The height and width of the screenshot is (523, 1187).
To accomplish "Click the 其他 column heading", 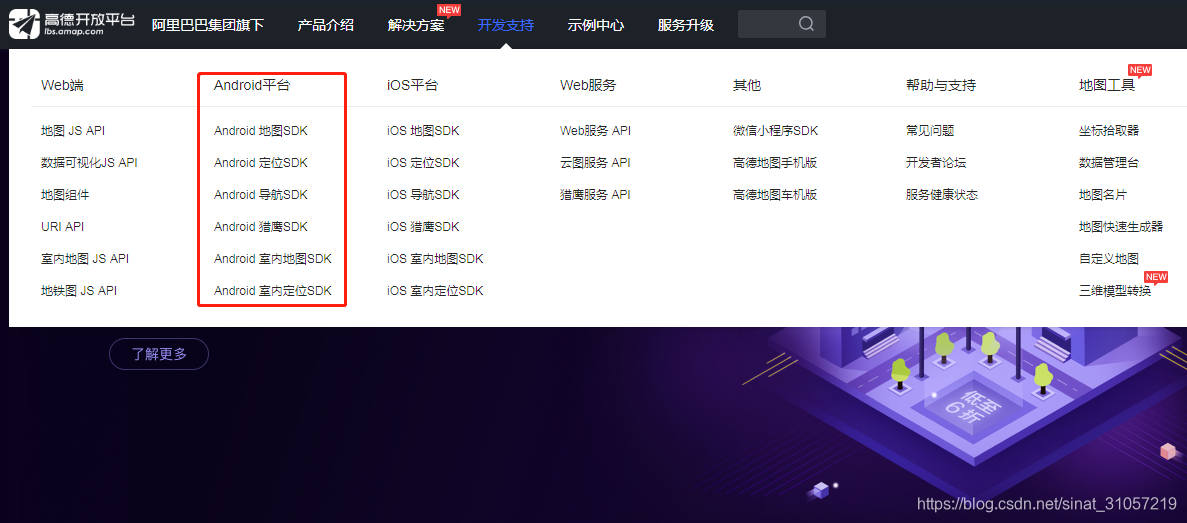I will point(746,86).
